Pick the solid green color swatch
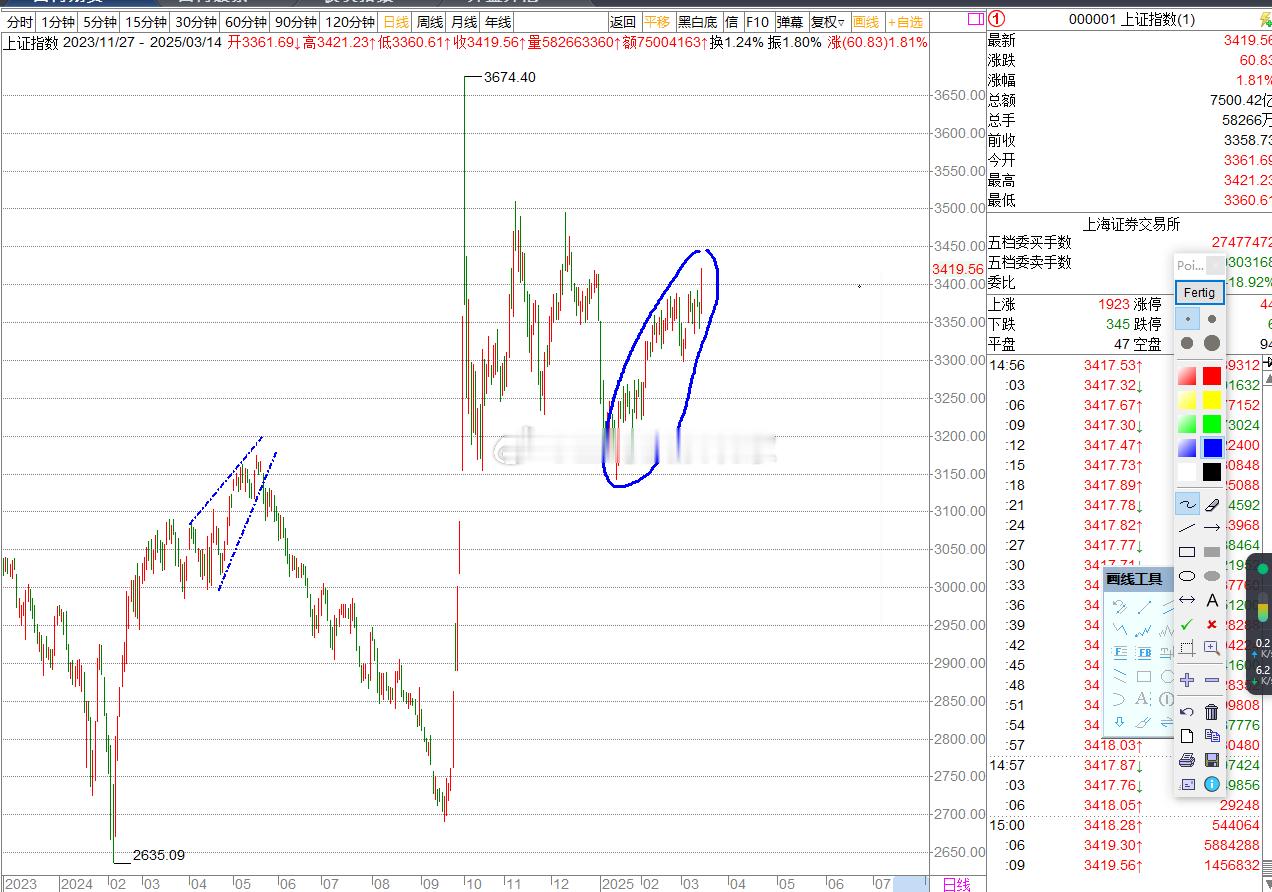 pyautogui.click(x=1212, y=424)
